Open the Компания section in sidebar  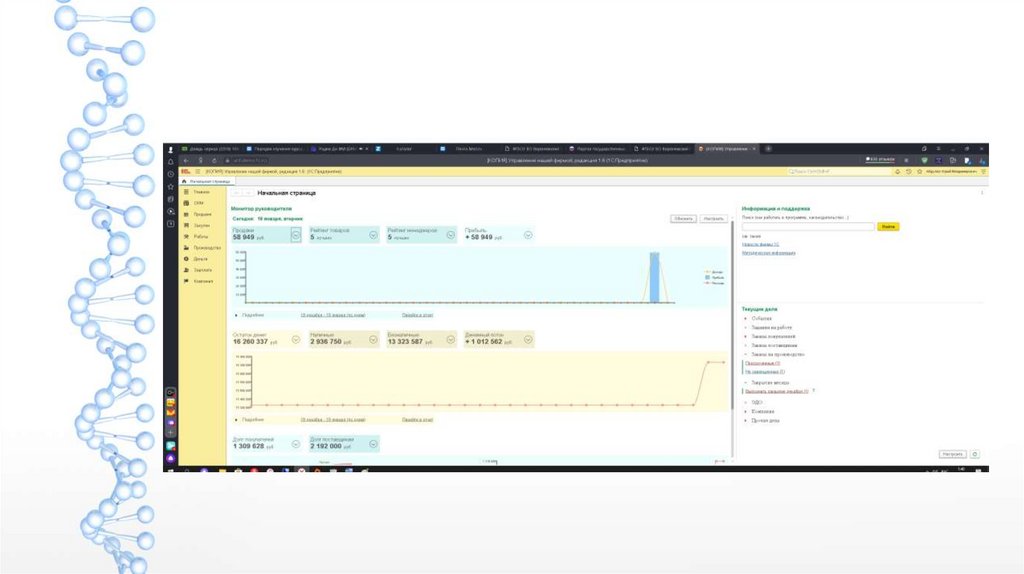pos(203,281)
